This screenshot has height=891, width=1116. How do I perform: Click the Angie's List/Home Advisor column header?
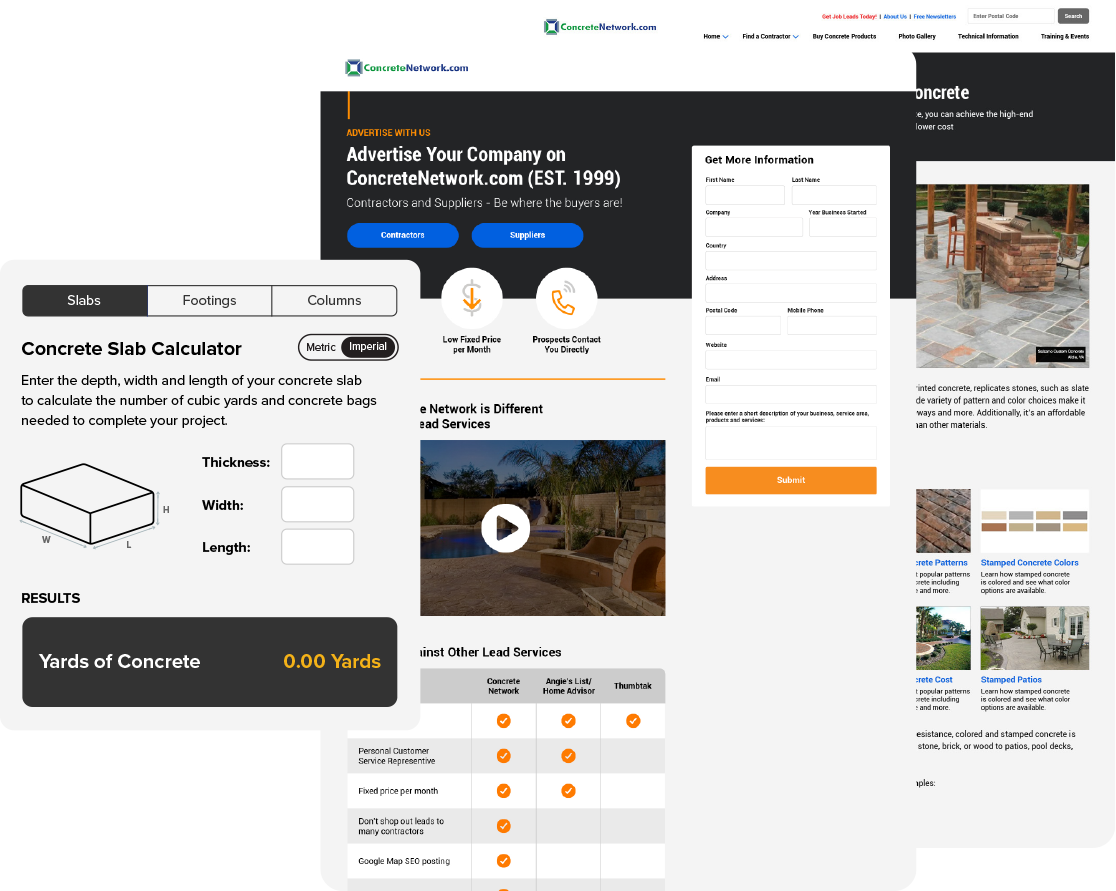568,686
